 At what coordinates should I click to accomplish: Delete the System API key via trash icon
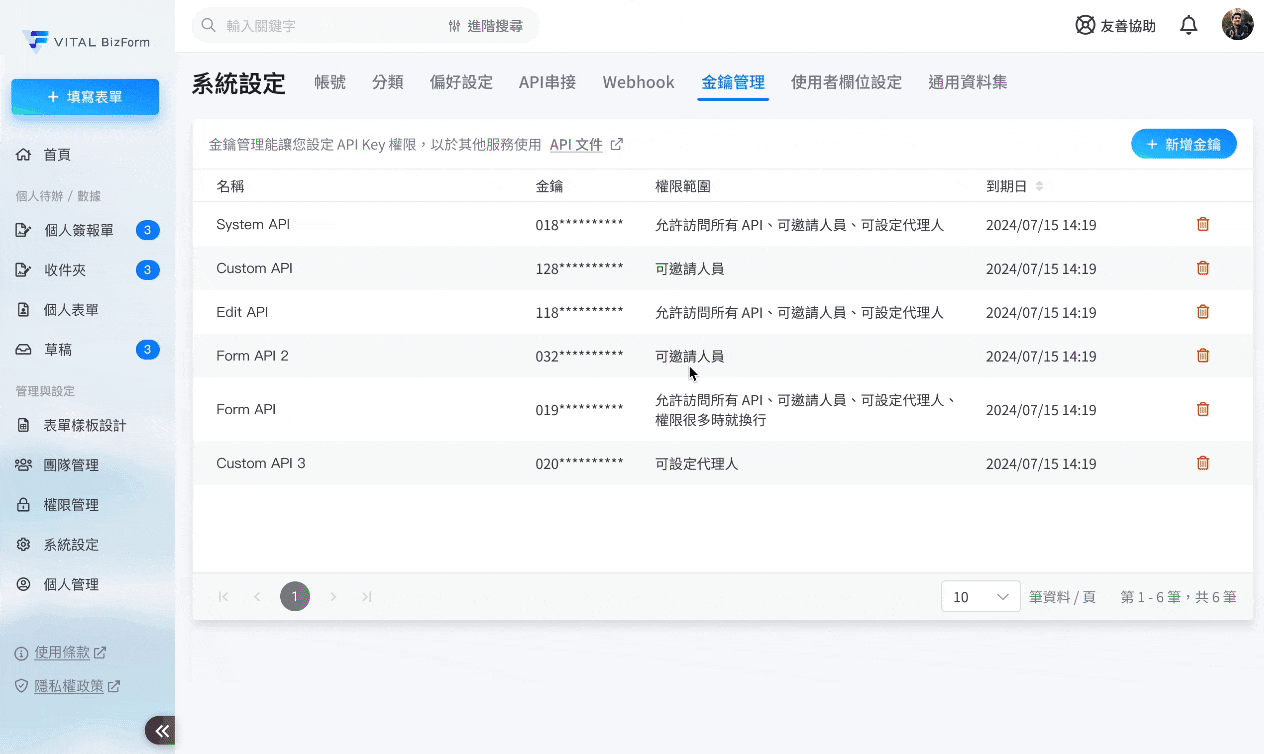pos(1203,224)
